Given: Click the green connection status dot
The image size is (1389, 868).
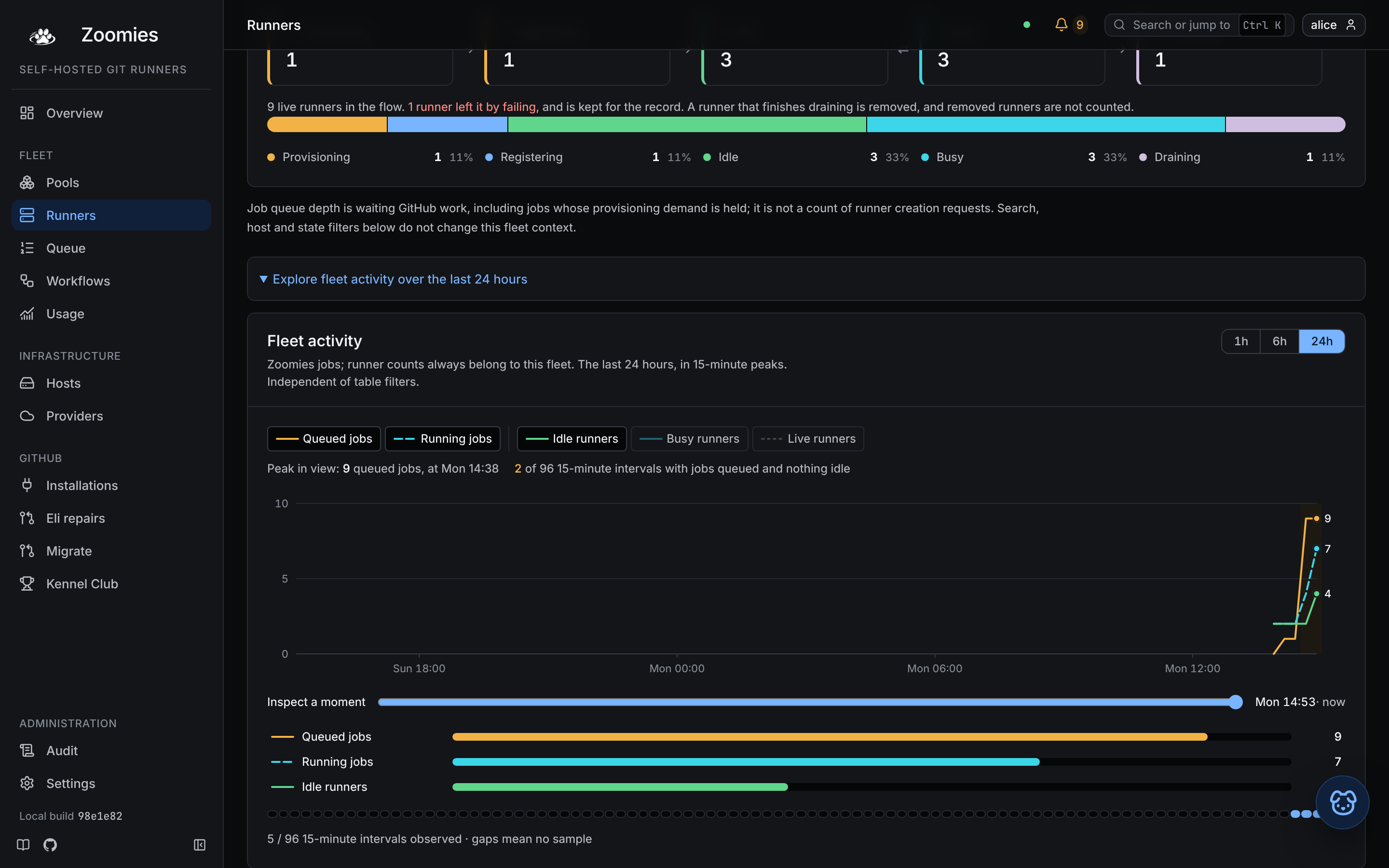Looking at the screenshot, I should (x=1027, y=25).
